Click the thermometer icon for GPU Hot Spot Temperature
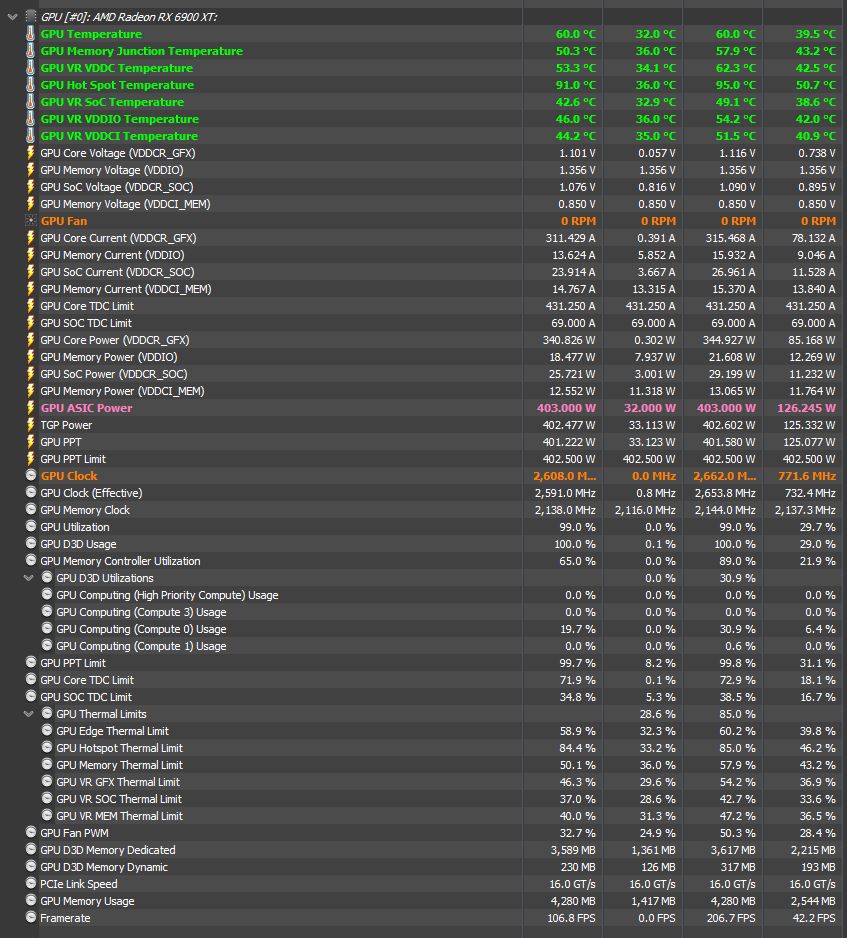This screenshot has height=938, width=847. [31, 85]
